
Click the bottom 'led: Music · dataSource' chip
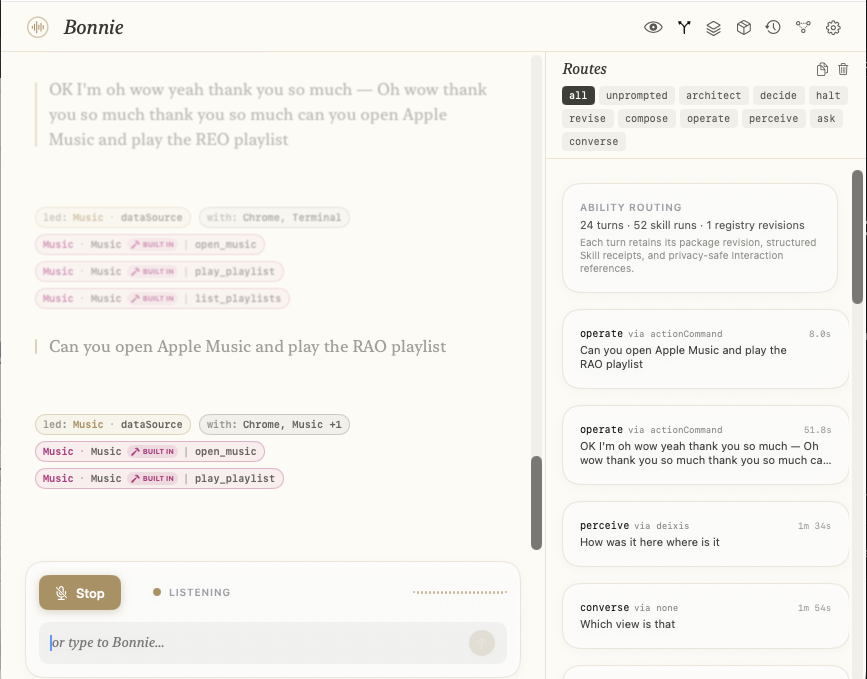click(x=113, y=425)
